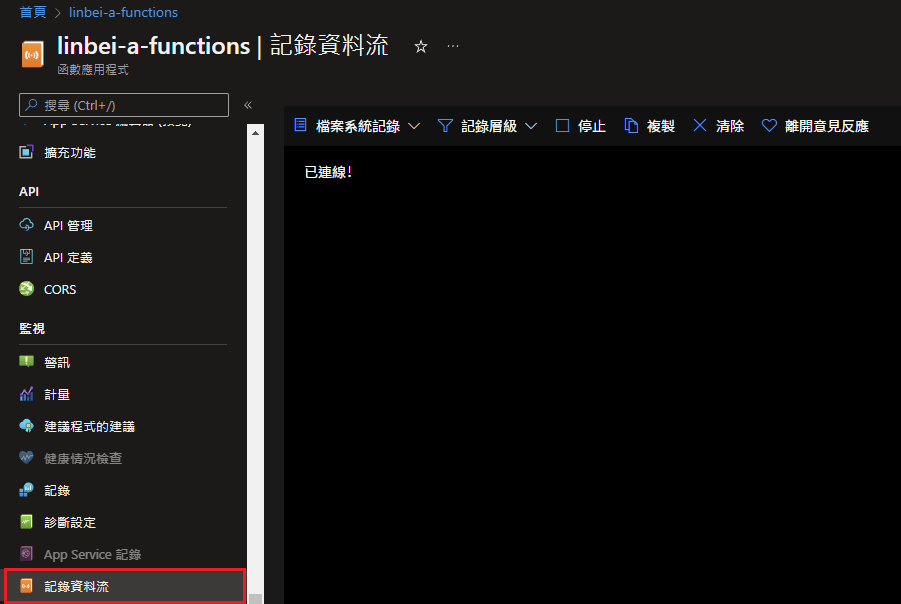Open CORS settings in the sidebar
Image resolution: width=901 pixels, height=604 pixels.
[60, 290]
